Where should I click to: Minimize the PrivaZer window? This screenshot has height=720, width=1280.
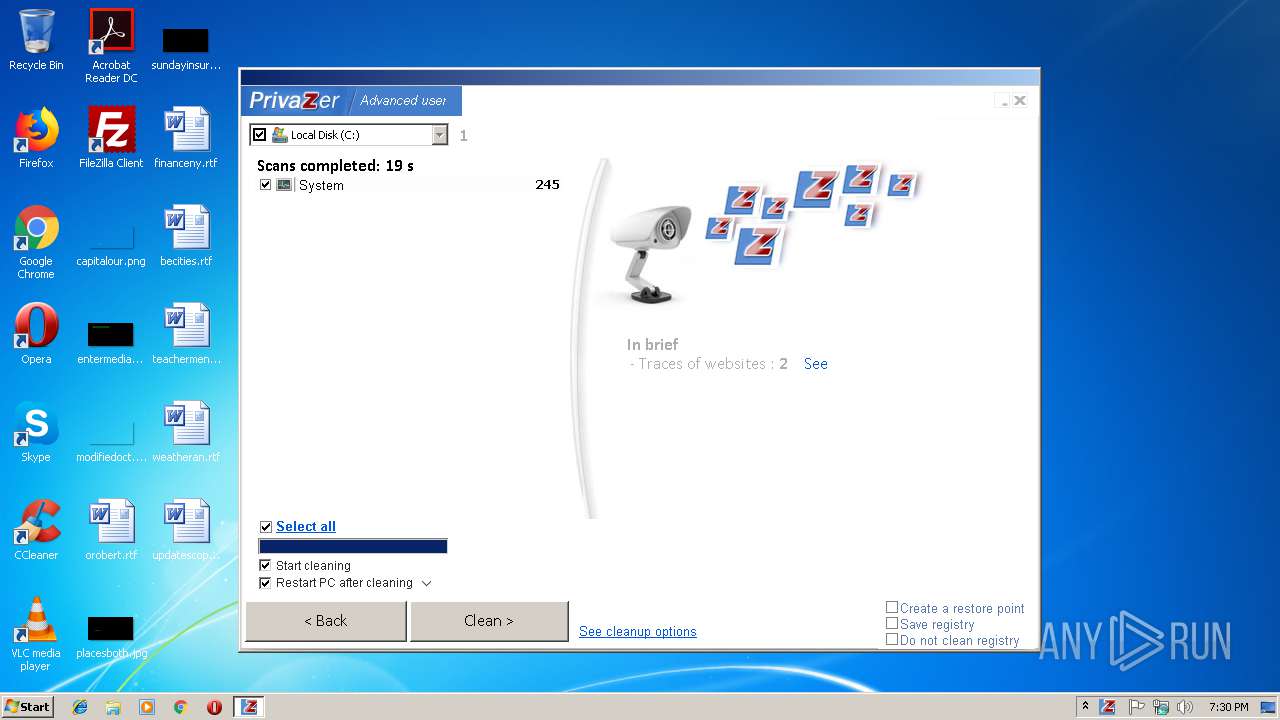coord(1003,101)
